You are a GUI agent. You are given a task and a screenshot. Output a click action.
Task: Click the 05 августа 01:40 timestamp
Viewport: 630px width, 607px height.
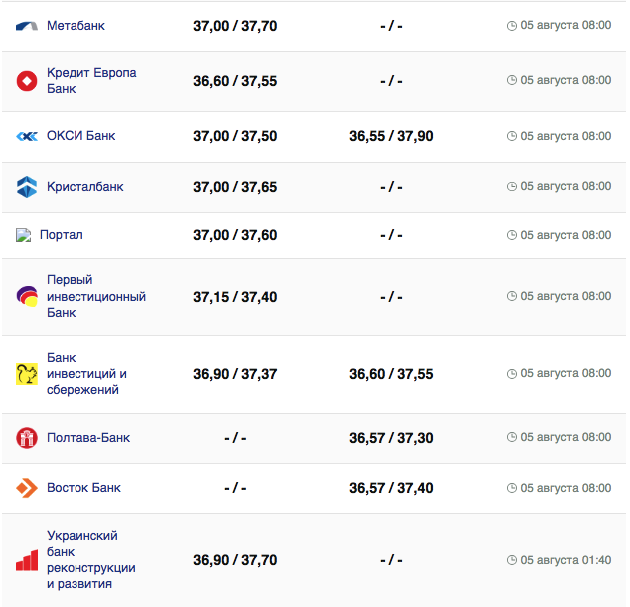(565, 560)
